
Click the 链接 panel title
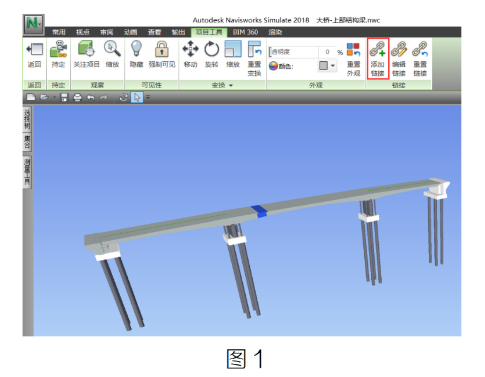[x=399, y=85]
